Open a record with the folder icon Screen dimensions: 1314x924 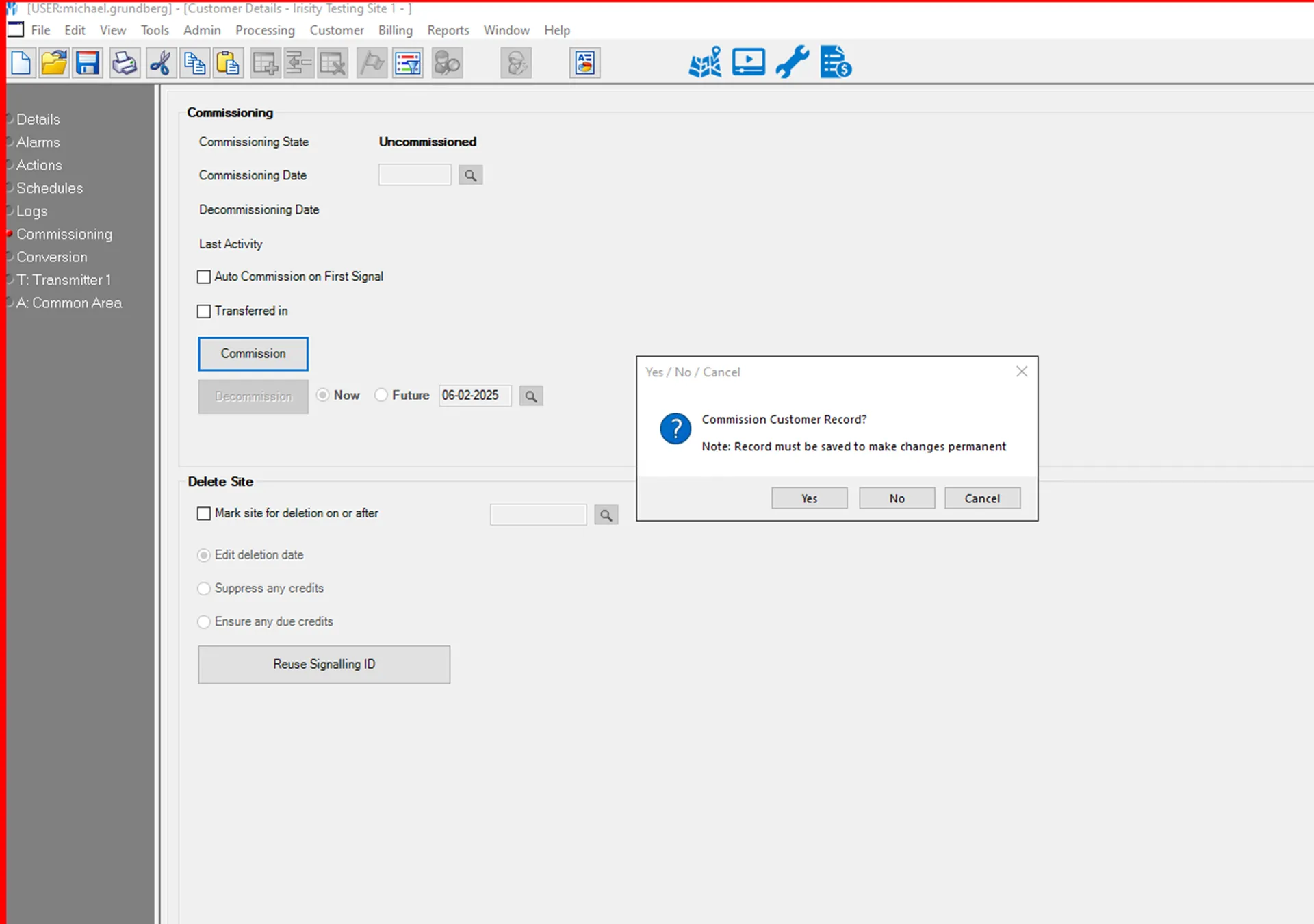click(x=54, y=63)
